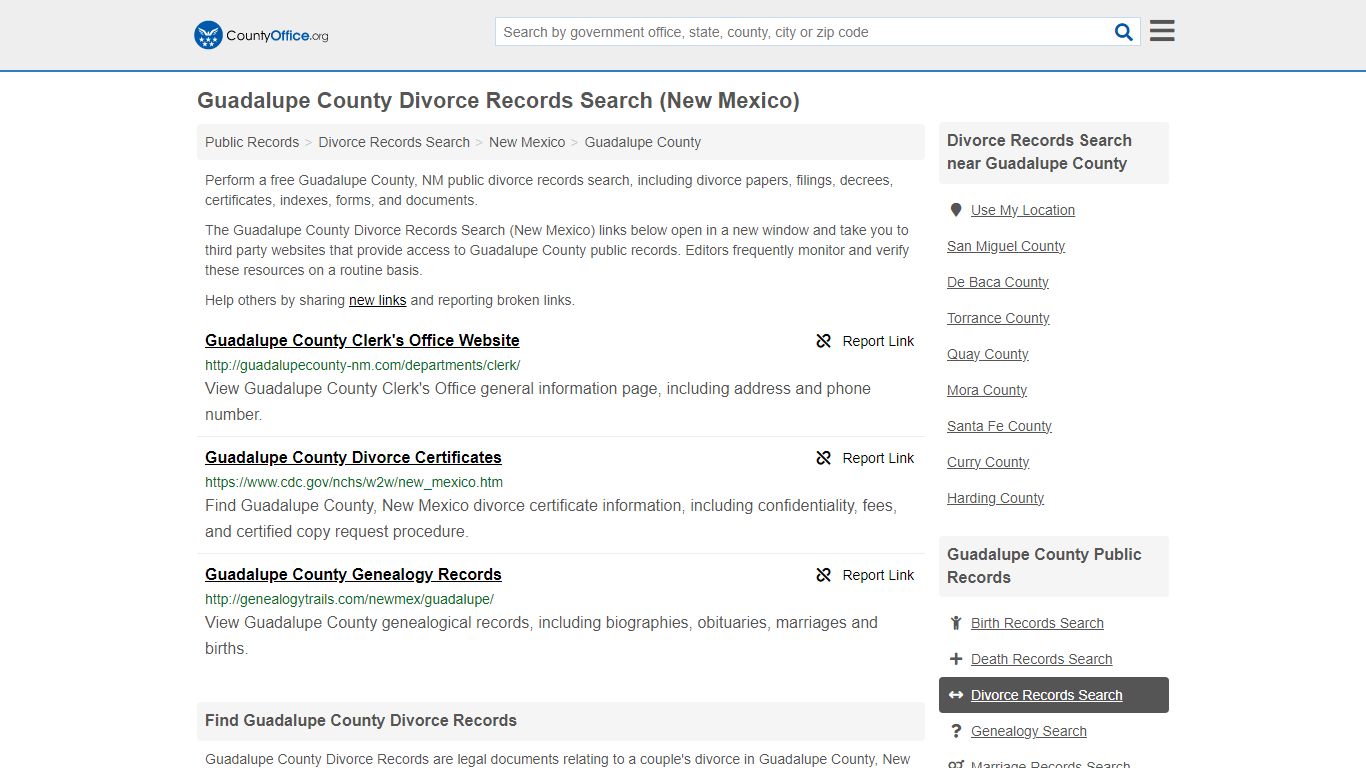Open San Miguel County

(x=1006, y=246)
